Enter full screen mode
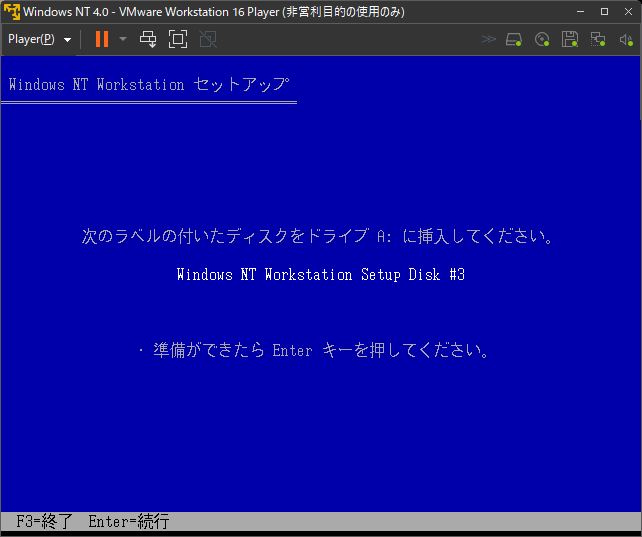 point(178,39)
